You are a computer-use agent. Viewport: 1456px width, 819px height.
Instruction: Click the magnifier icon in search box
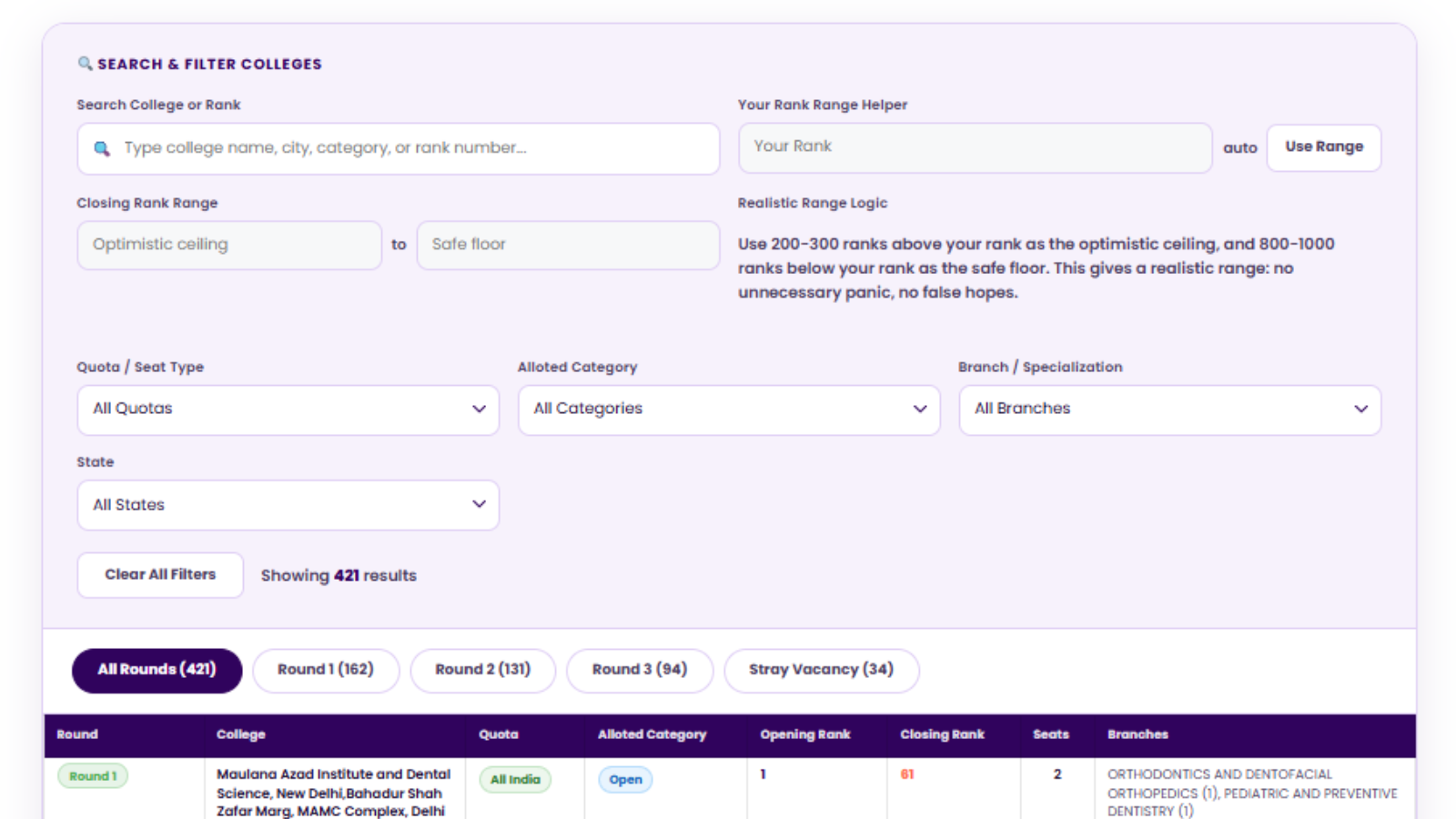pos(102,148)
